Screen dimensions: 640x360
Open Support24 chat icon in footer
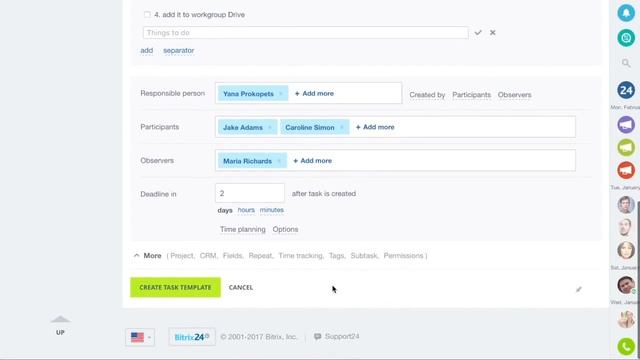pyautogui.click(x=318, y=337)
